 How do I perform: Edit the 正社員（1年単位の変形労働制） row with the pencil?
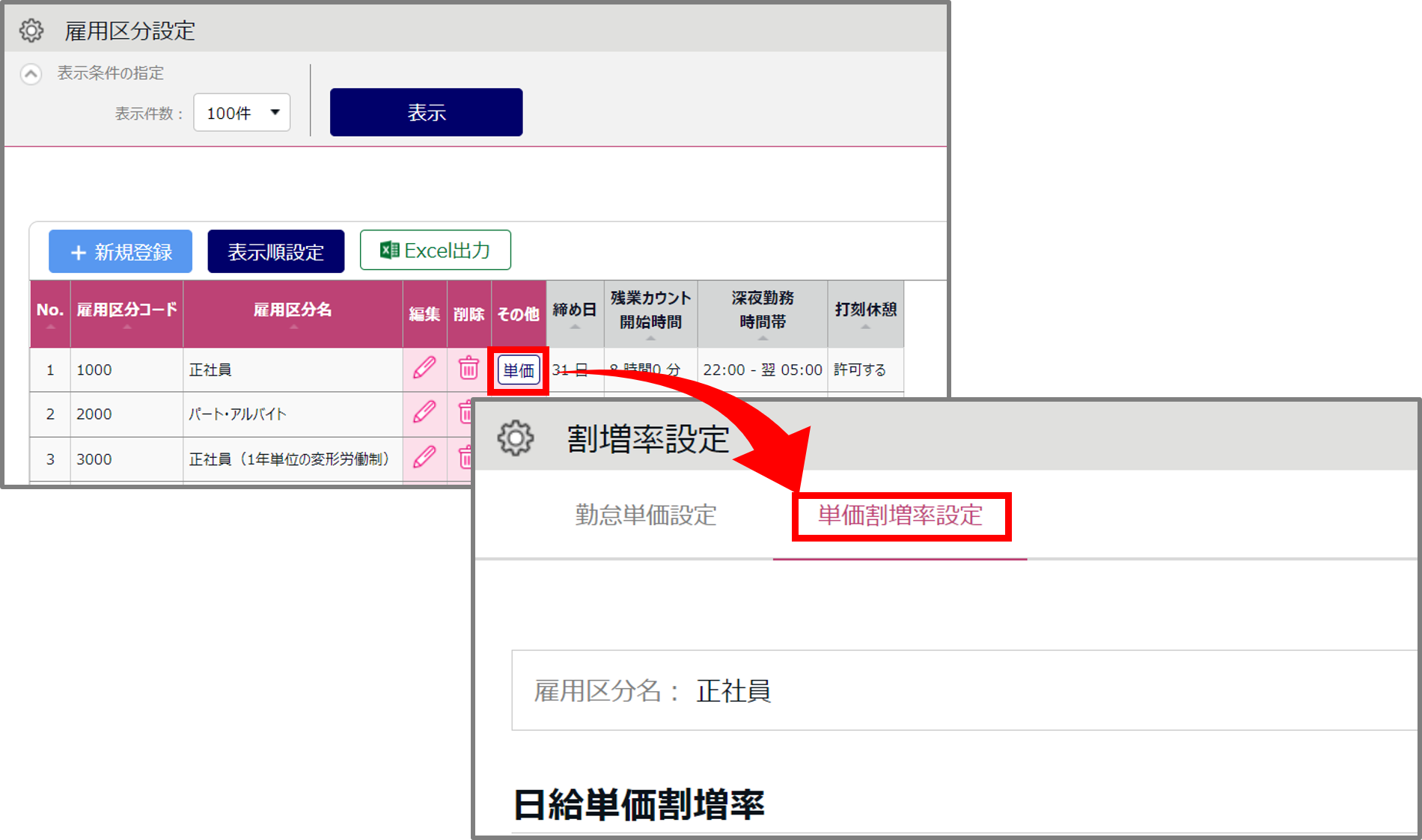pyautogui.click(x=424, y=457)
